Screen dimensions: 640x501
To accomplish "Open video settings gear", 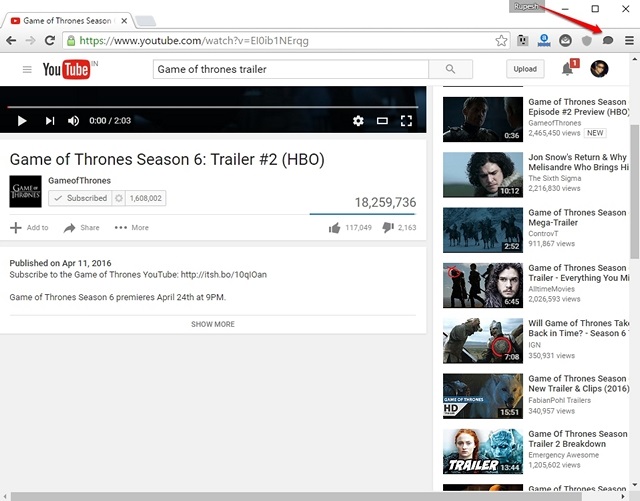I will (x=358, y=121).
